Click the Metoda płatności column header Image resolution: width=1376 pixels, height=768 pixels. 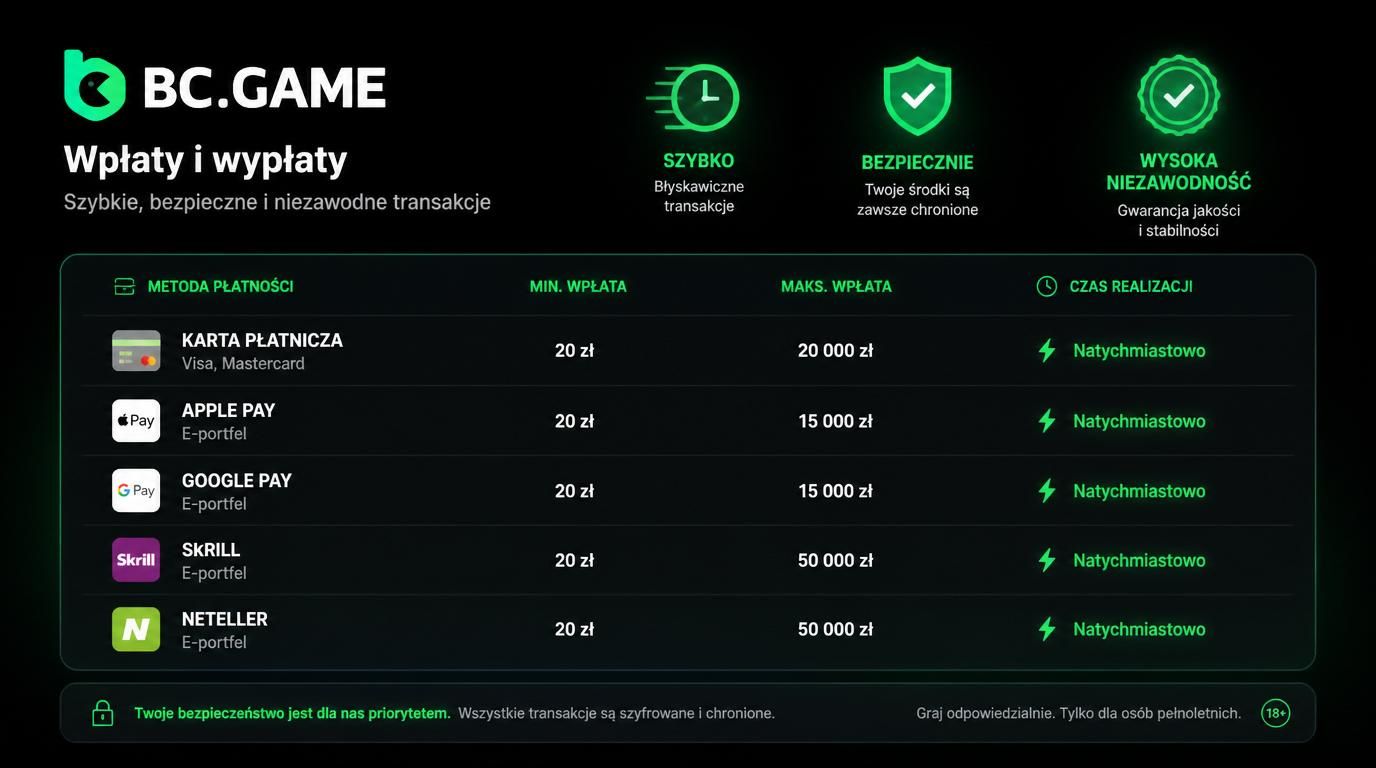[x=220, y=286]
